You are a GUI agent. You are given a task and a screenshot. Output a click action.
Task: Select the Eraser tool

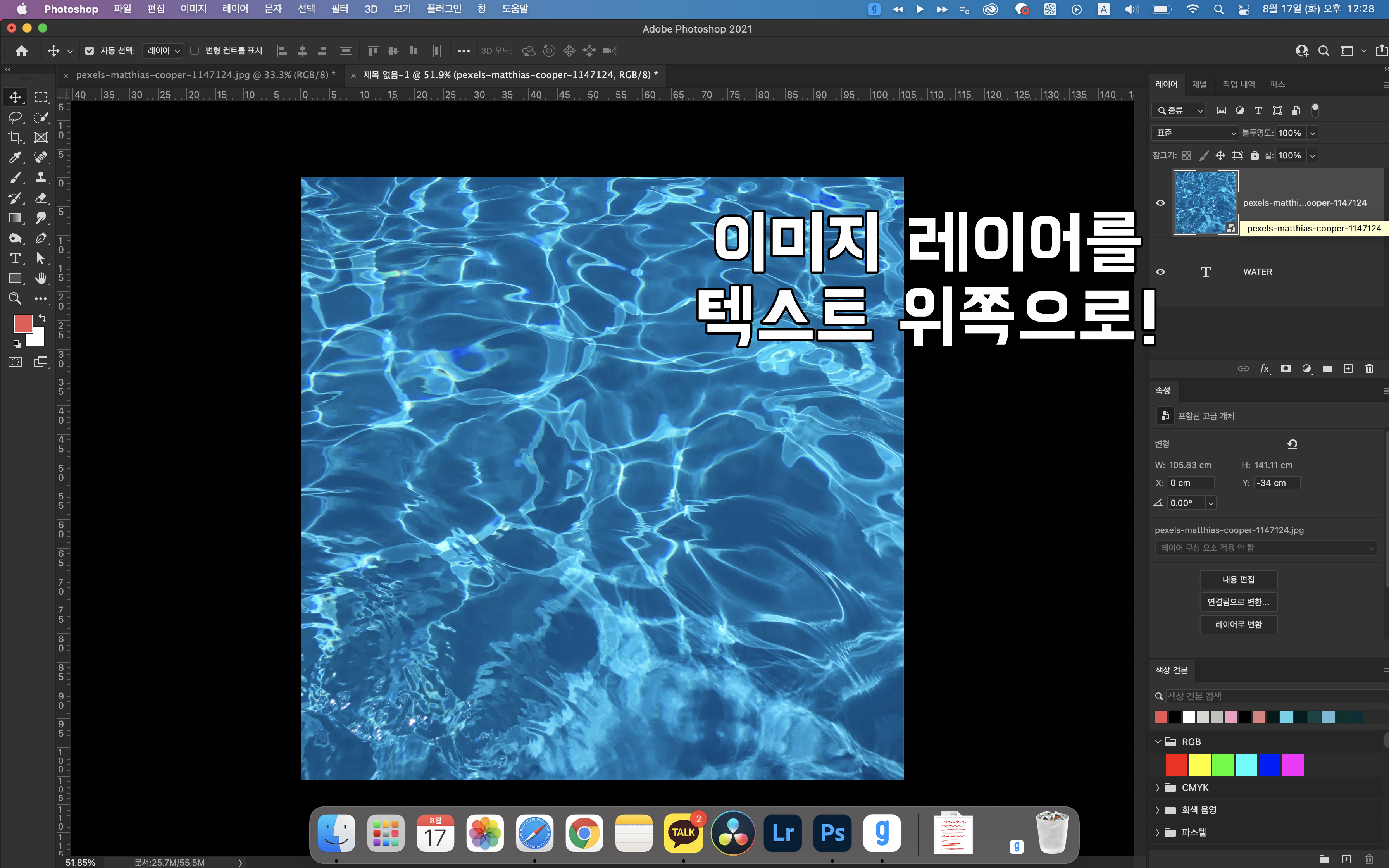pos(41,198)
